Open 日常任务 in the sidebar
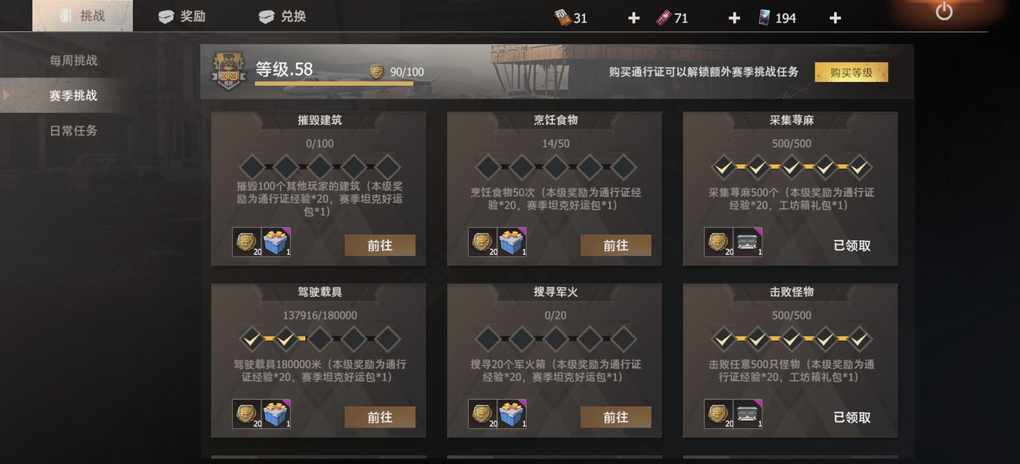 pos(74,131)
